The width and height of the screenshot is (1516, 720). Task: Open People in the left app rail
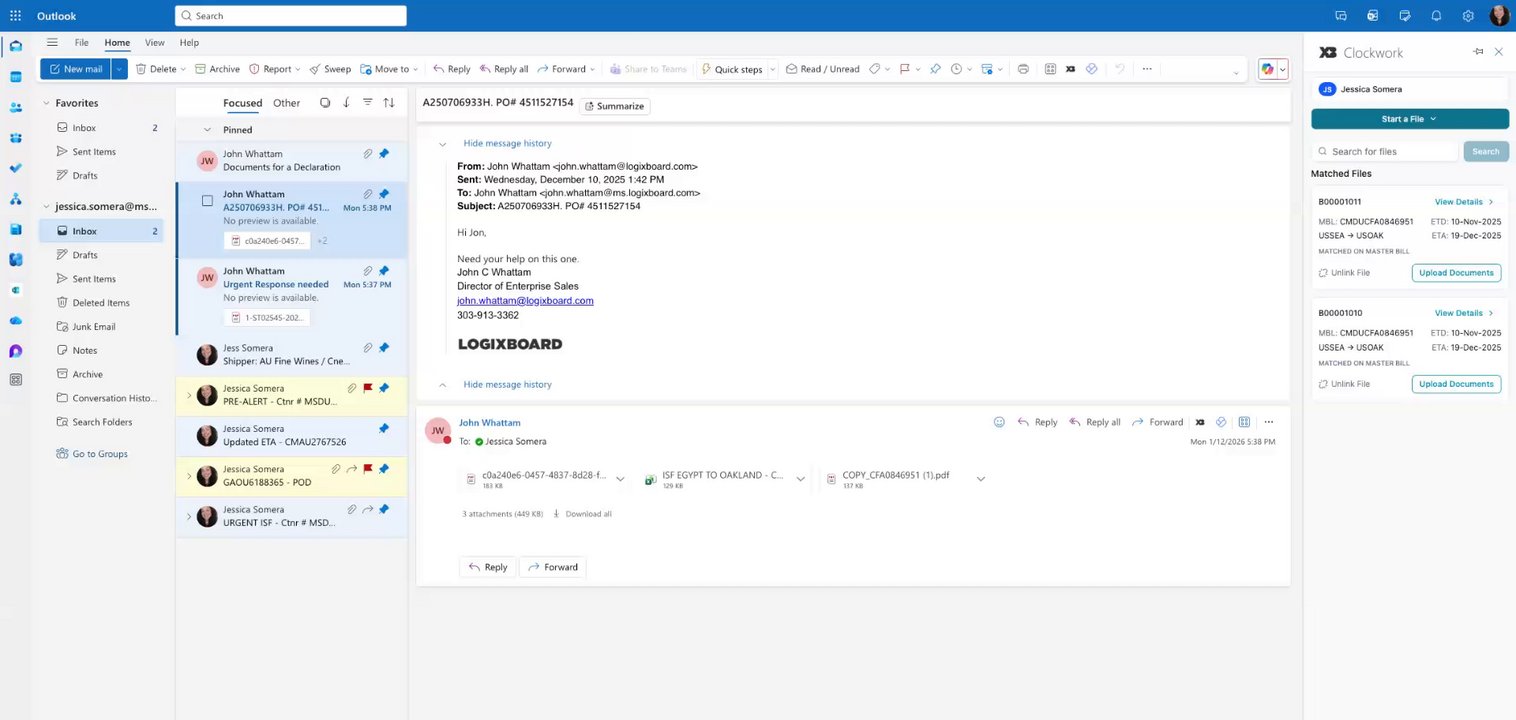pyautogui.click(x=15, y=107)
